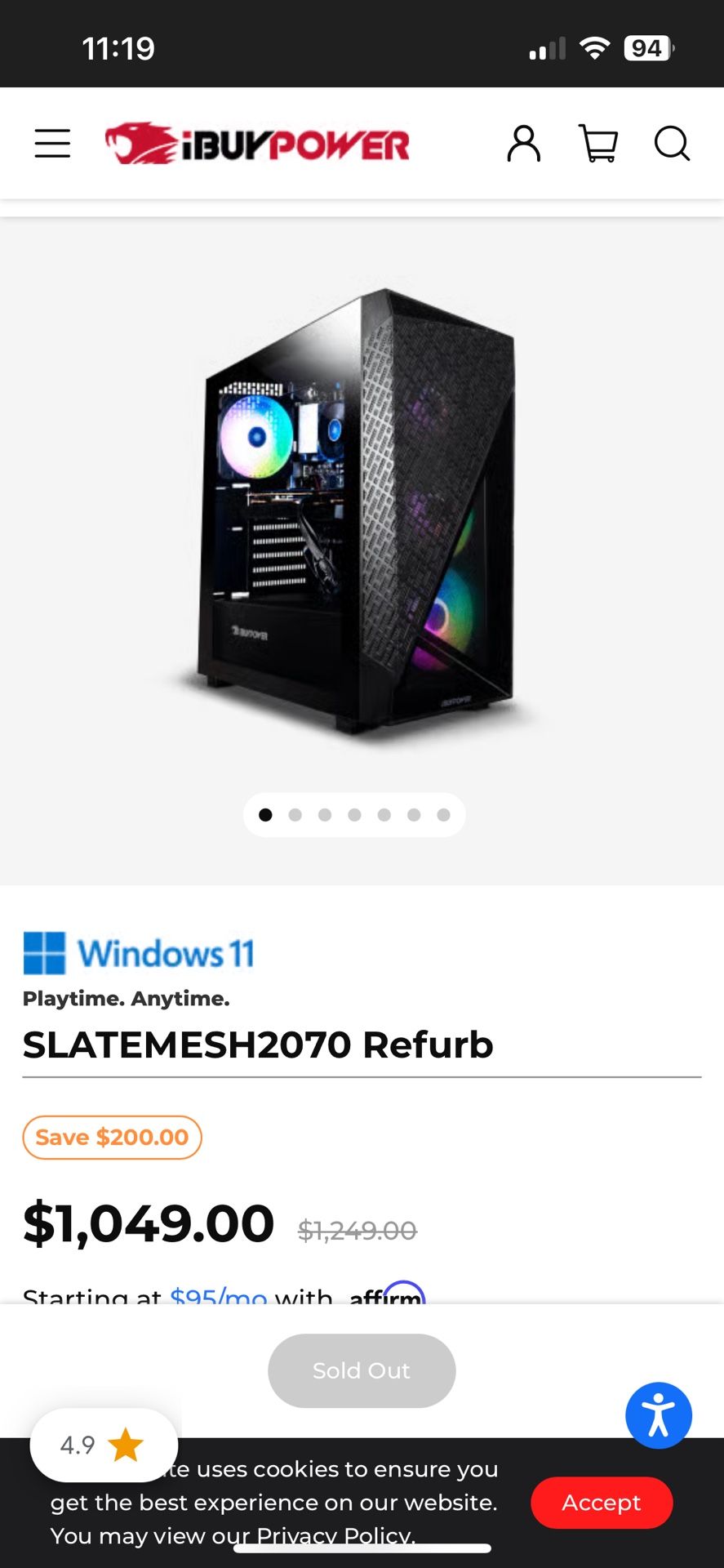This screenshot has width=724, height=1568.
Task: Open the Privacy Policy link
Action: pos(335,1535)
